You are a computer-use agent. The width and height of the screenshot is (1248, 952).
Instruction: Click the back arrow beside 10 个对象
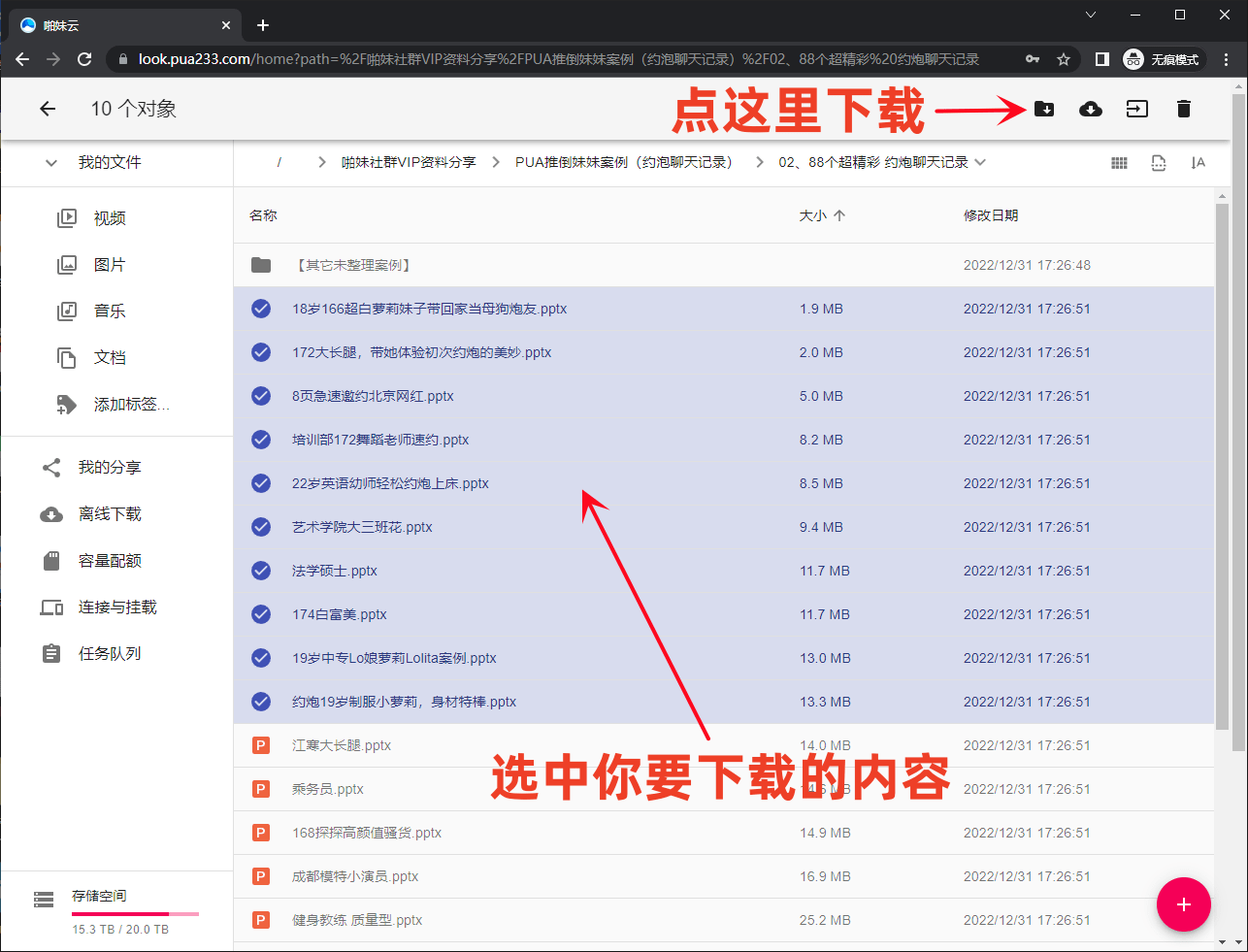click(x=48, y=109)
